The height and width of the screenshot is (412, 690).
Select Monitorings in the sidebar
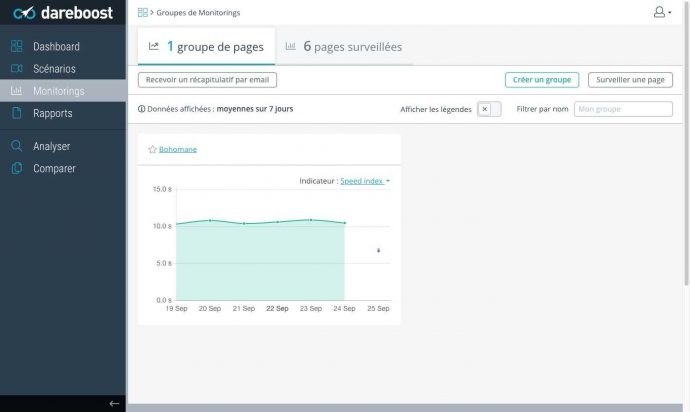(63, 91)
